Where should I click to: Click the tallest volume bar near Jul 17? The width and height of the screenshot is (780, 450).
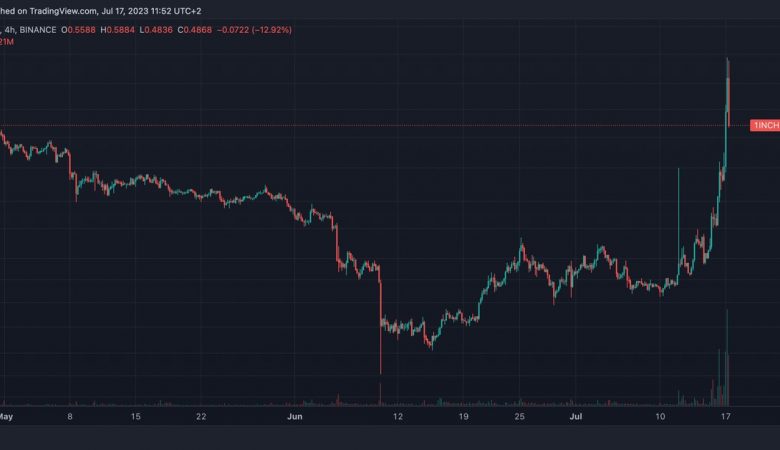pos(727,358)
